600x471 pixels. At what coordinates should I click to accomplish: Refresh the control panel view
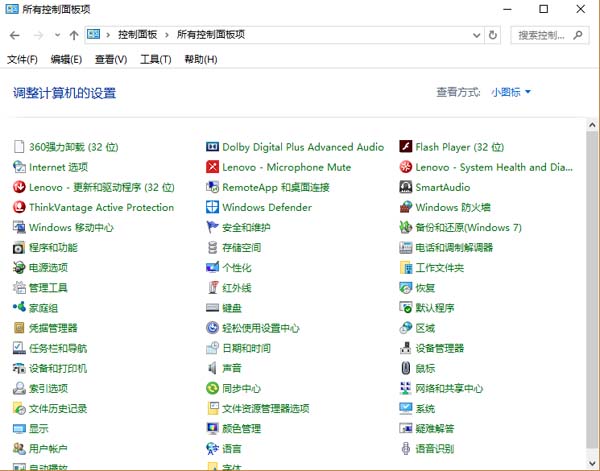pos(493,36)
